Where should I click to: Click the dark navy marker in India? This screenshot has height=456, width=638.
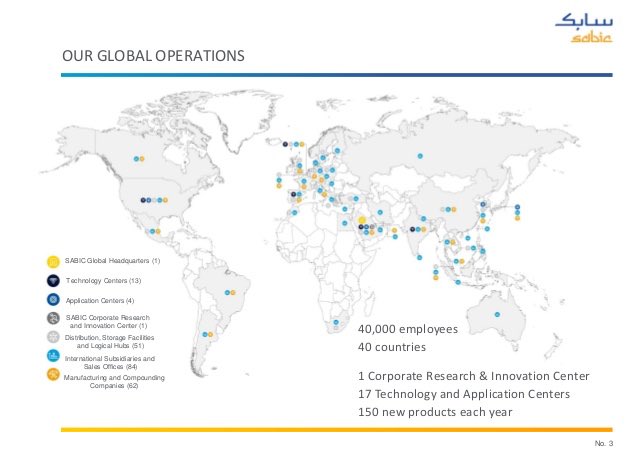click(412, 229)
